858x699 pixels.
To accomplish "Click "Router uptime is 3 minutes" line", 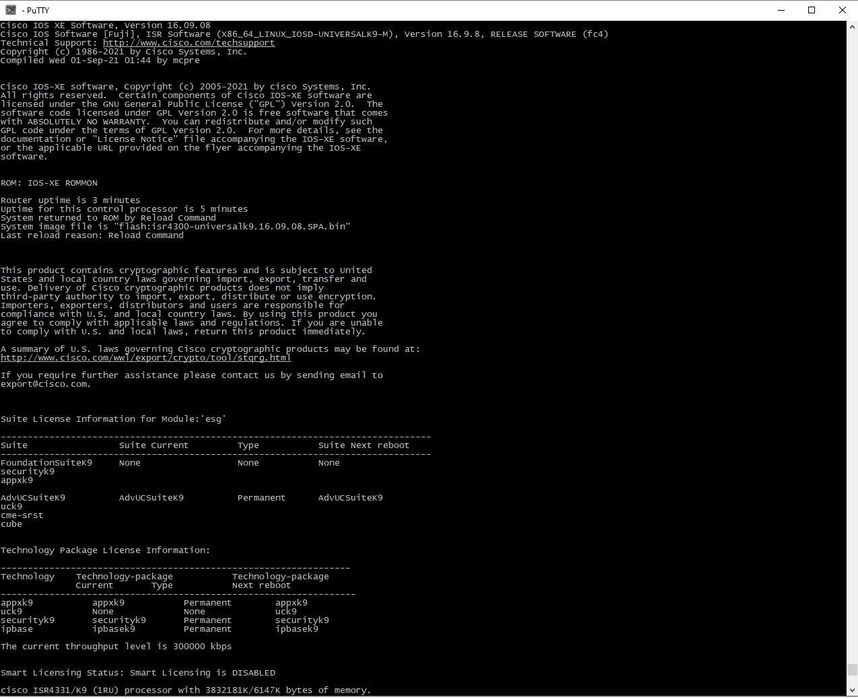I will tap(70, 200).
